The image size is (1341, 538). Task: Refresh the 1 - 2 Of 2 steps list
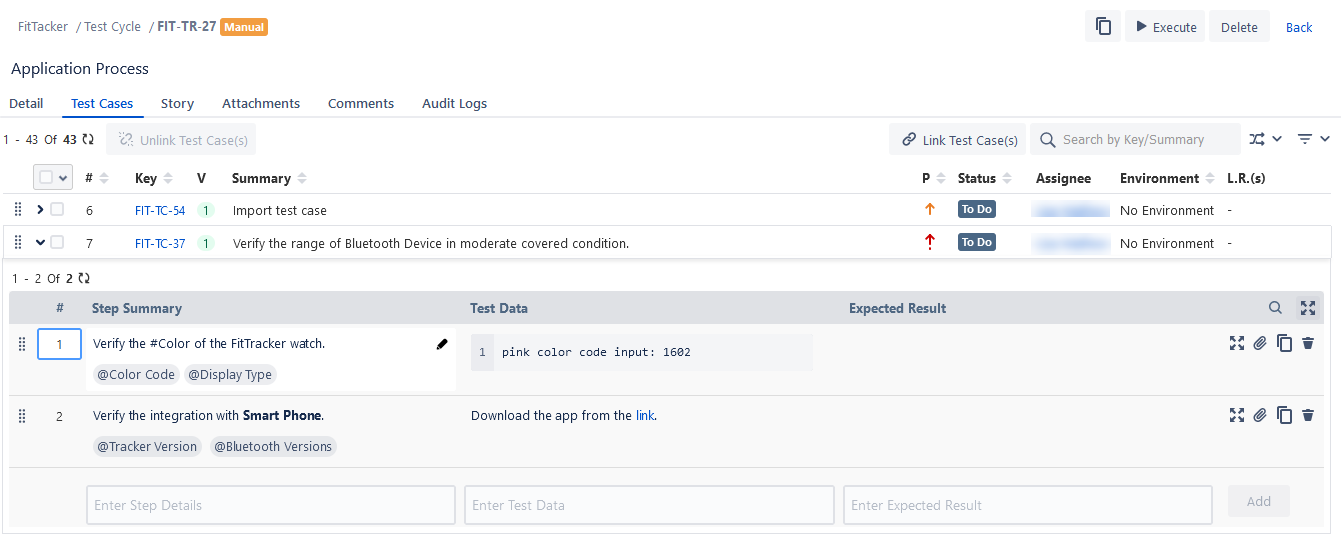(83, 279)
